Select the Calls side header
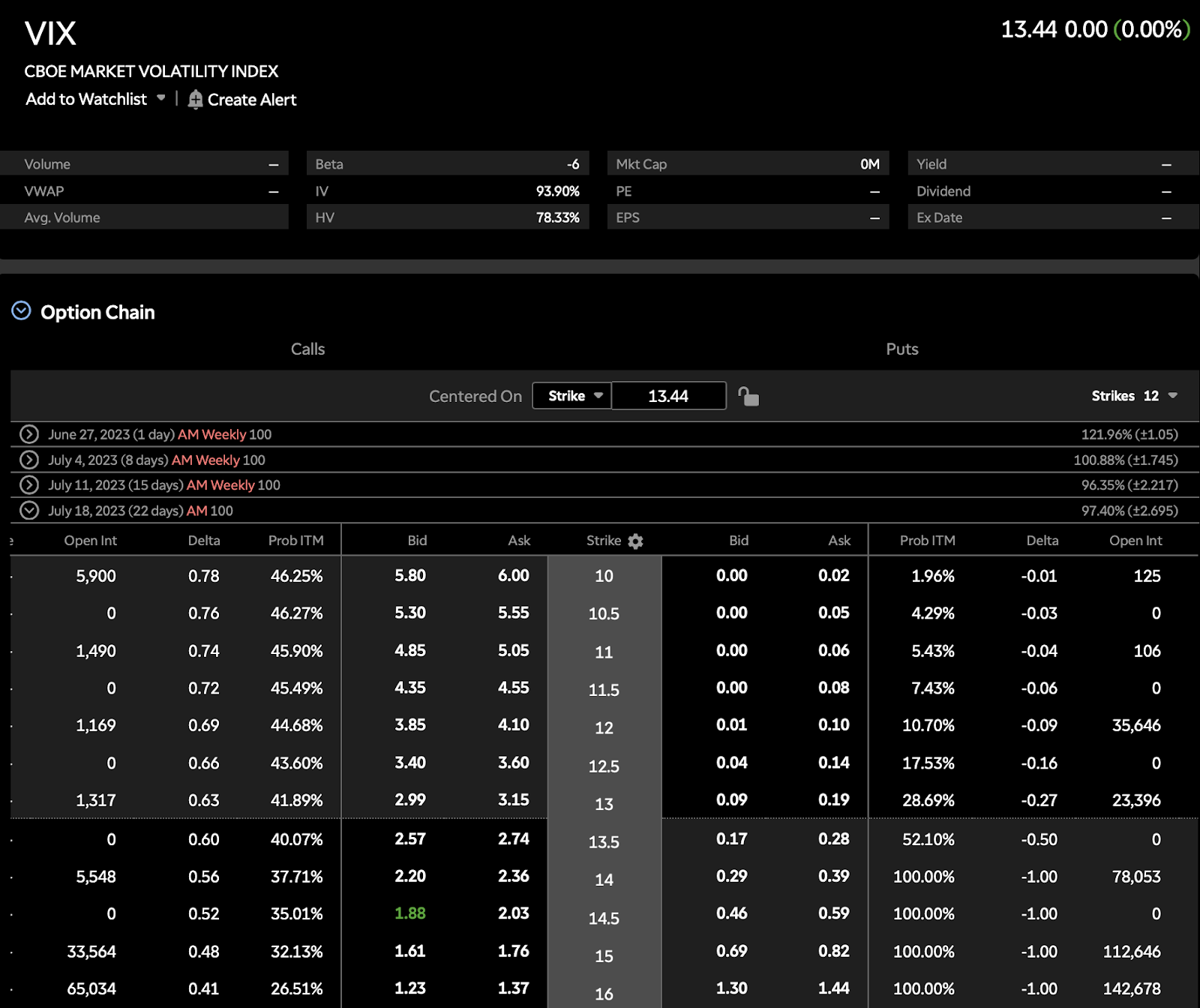 click(x=307, y=349)
